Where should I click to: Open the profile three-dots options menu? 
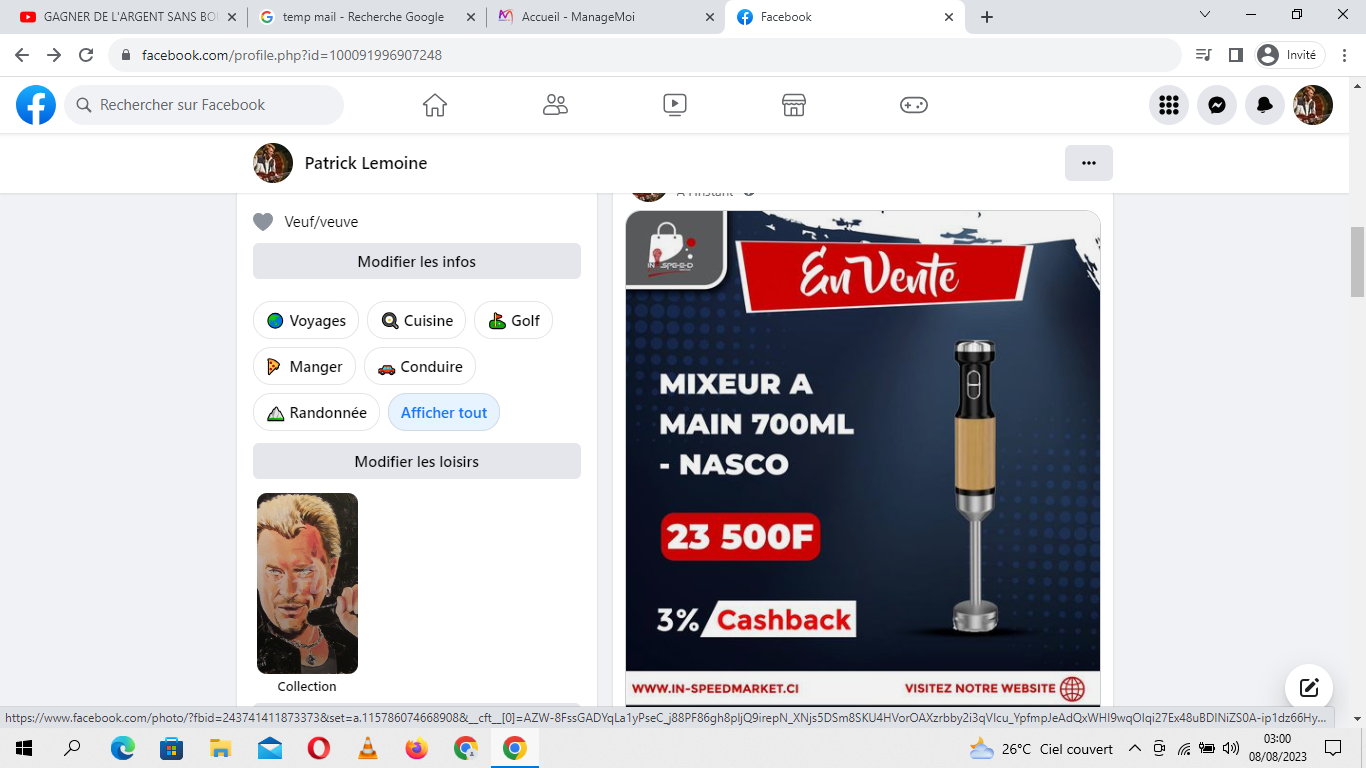1089,163
